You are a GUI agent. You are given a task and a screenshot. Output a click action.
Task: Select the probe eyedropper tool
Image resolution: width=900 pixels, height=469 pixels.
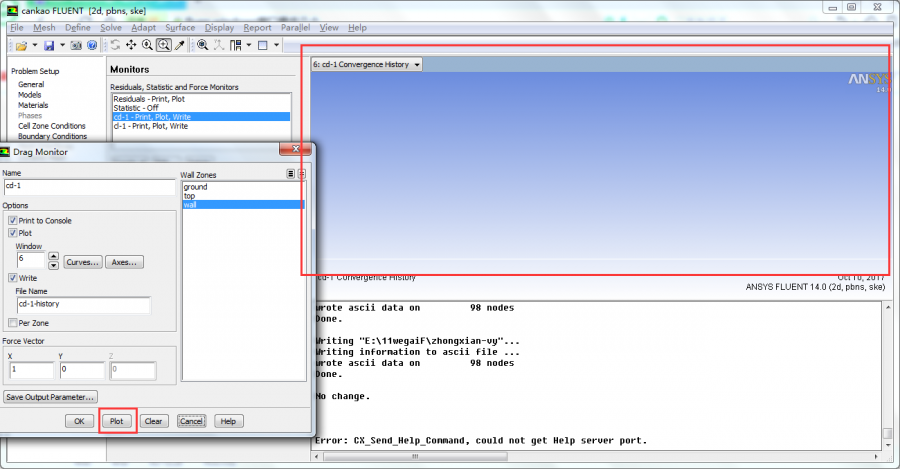tap(180, 45)
